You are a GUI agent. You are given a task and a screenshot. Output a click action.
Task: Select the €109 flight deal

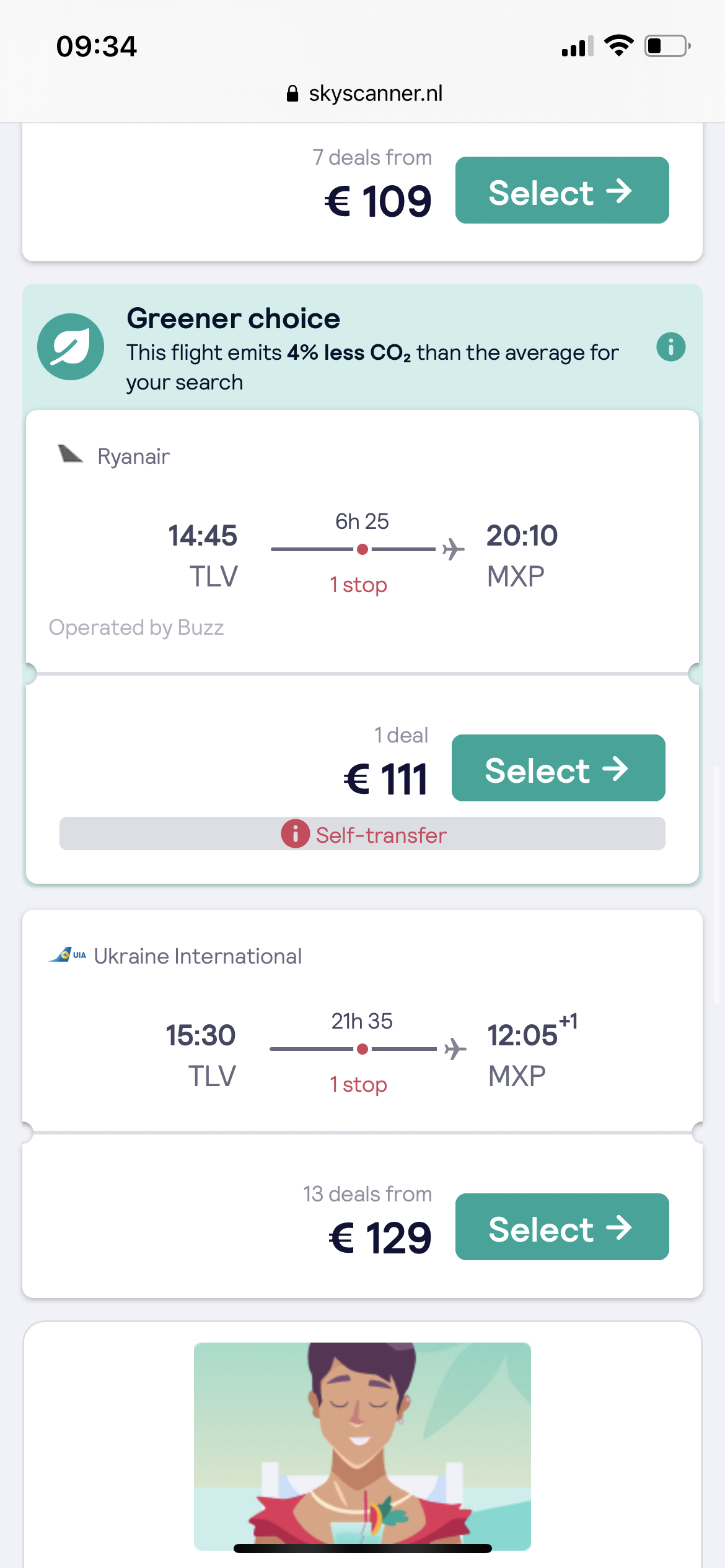(561, 191)
